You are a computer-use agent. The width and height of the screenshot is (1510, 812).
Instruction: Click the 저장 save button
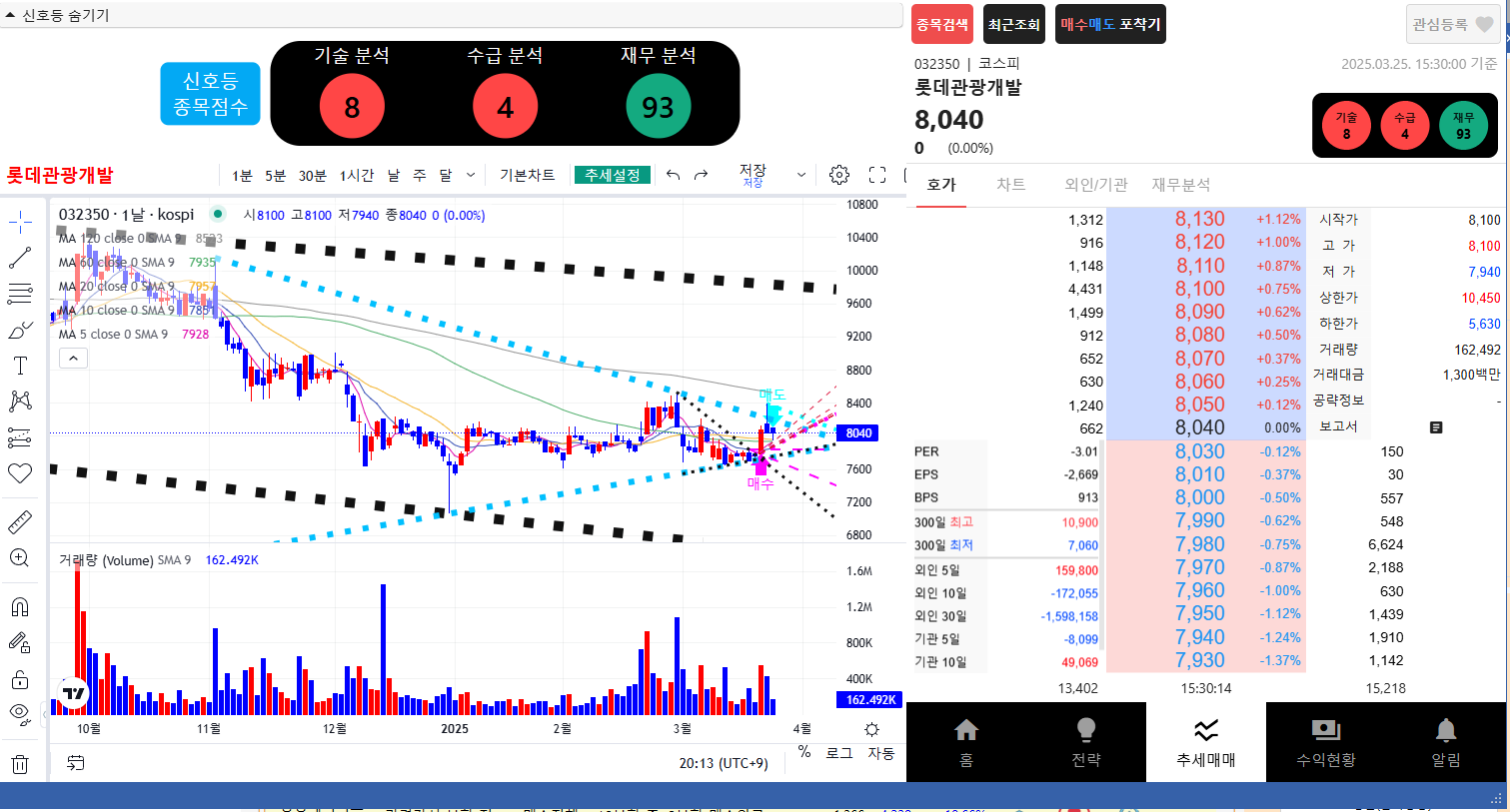pos(753,175)
